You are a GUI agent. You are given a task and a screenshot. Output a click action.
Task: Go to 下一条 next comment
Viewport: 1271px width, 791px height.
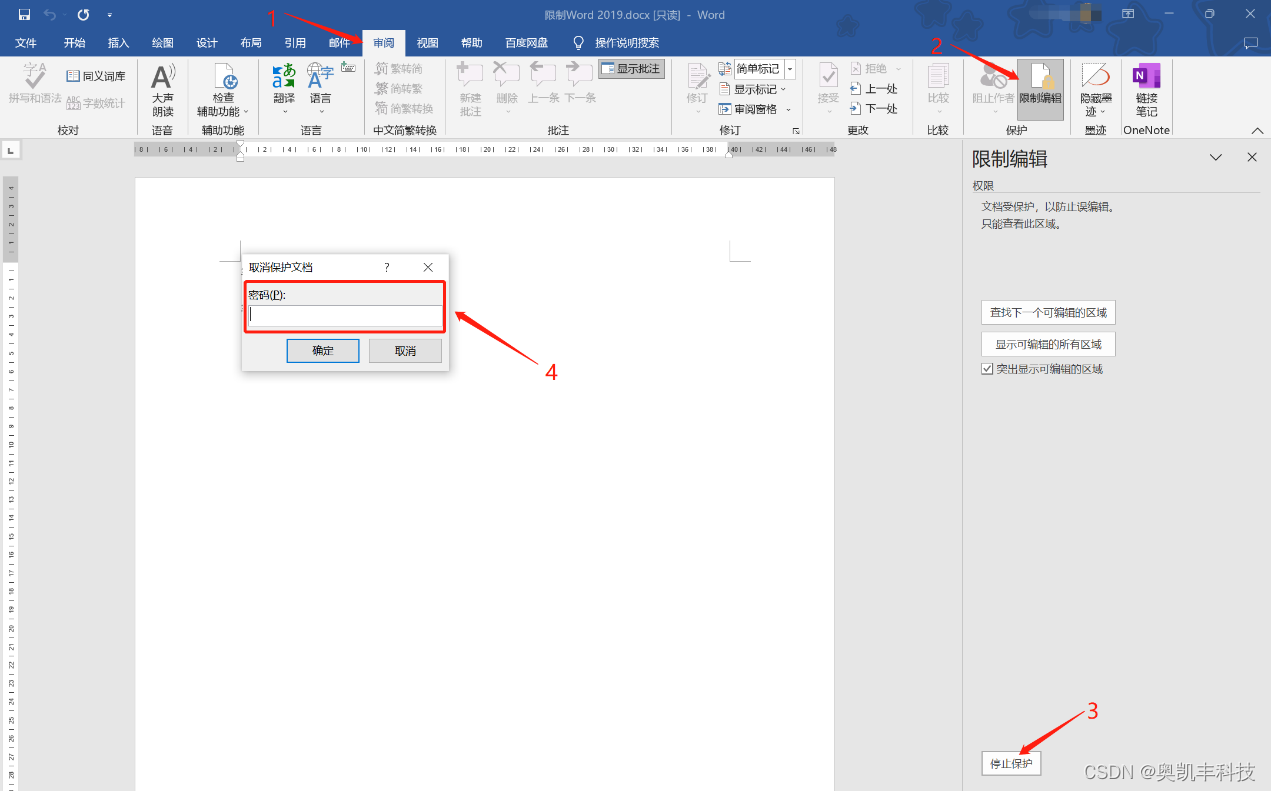580,83
